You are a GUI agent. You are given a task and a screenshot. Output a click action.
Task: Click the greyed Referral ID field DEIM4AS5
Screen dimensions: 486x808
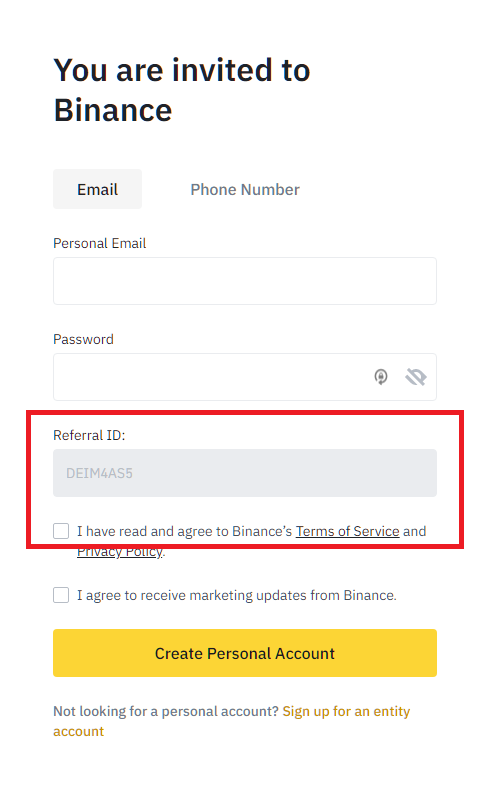click(245, 473)
